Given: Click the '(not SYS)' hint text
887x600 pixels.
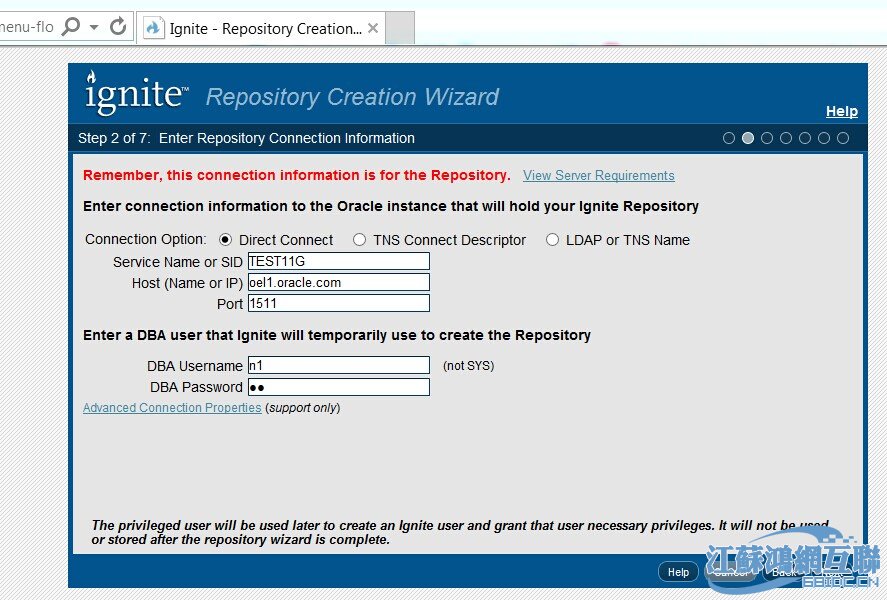Looking at the screenshot, I should (468, 366).
